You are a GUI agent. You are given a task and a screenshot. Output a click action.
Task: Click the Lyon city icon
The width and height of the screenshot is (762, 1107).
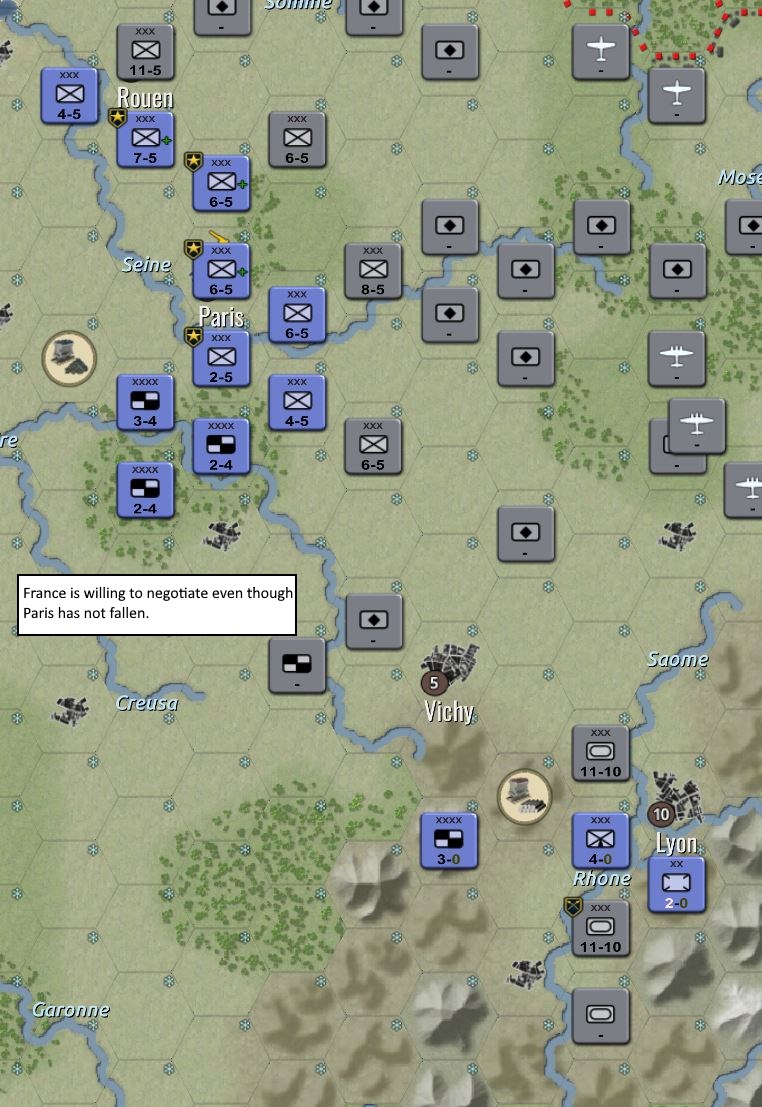pyautogui.click(x=677, y=798)
